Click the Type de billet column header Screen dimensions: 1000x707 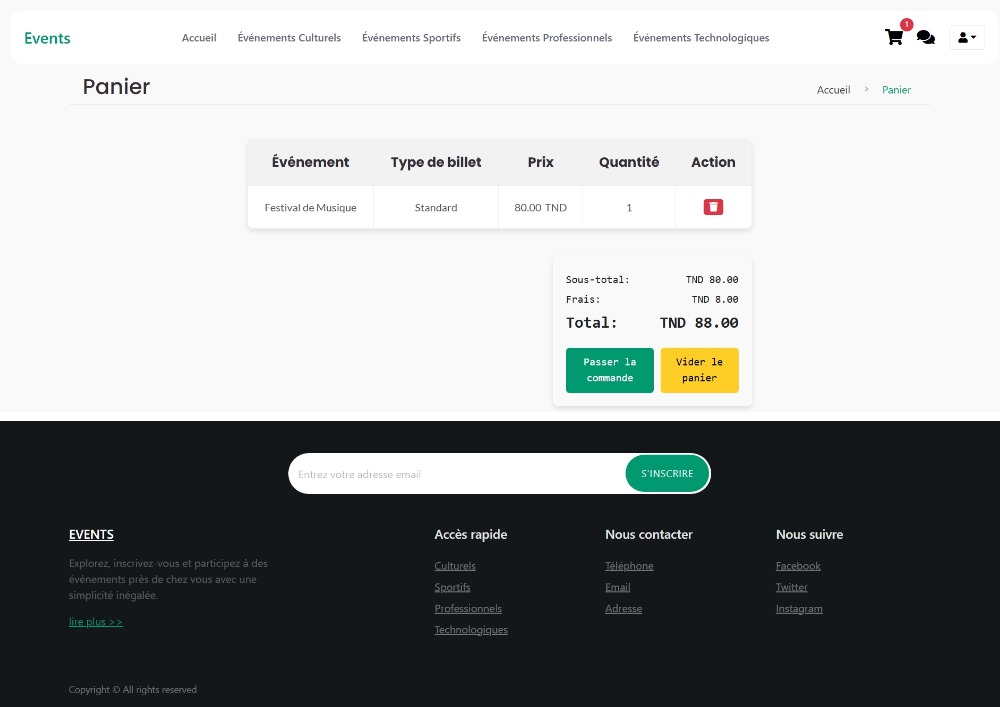click(436, 162)
